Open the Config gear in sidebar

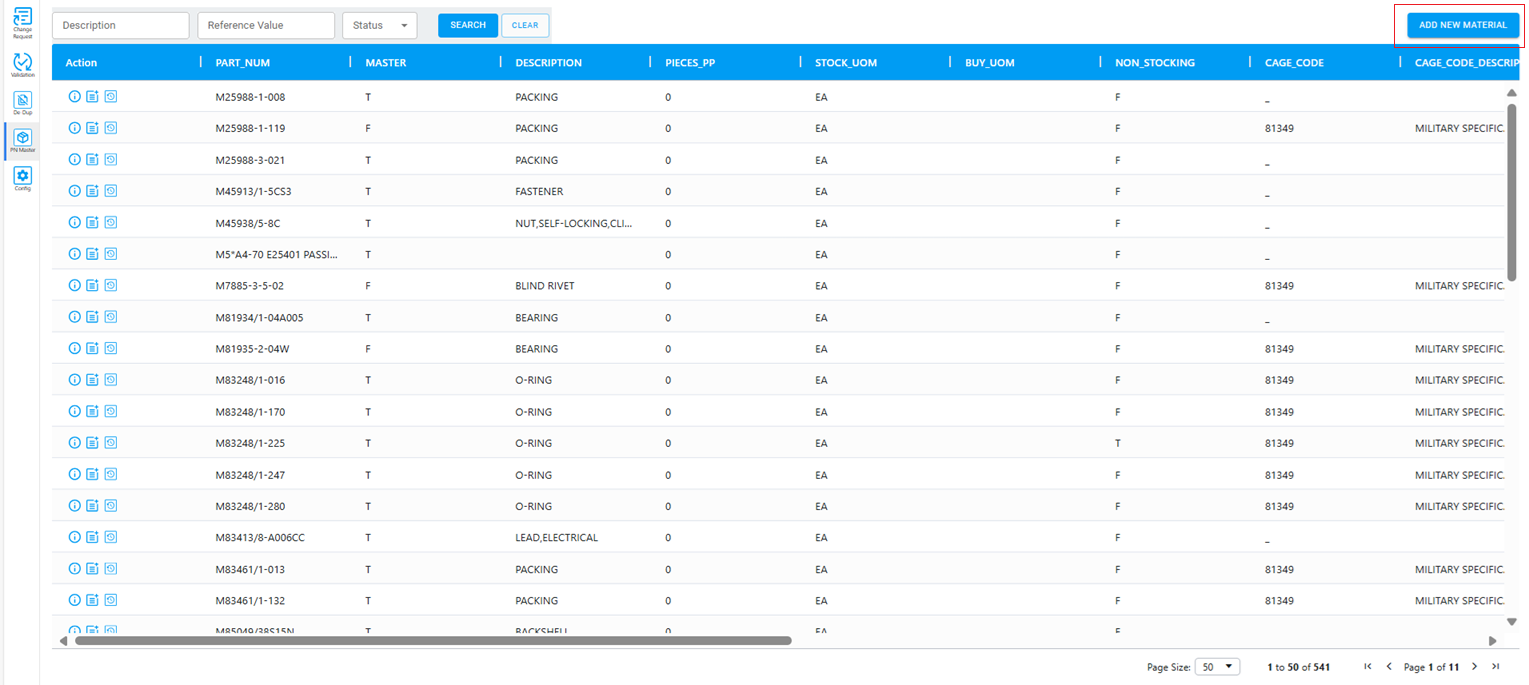(x=22, y=178)
